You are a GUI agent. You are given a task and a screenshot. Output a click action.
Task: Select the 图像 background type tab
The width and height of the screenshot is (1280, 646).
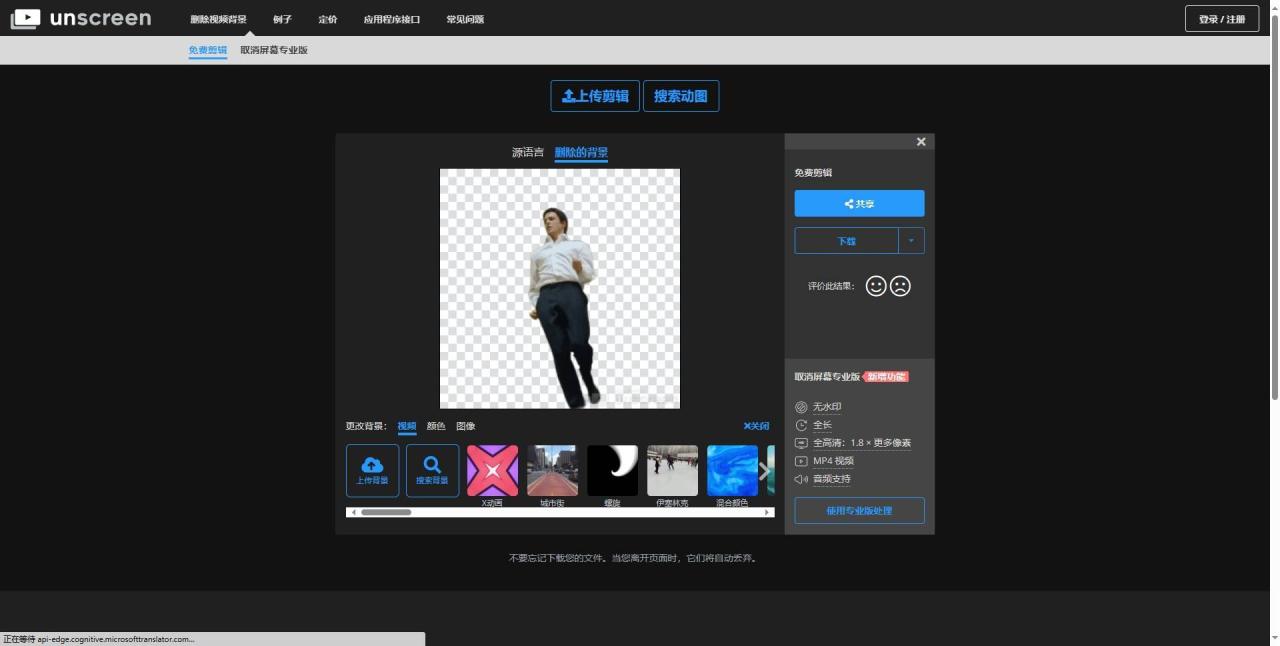pyautogui.click(x=466, y=427)
